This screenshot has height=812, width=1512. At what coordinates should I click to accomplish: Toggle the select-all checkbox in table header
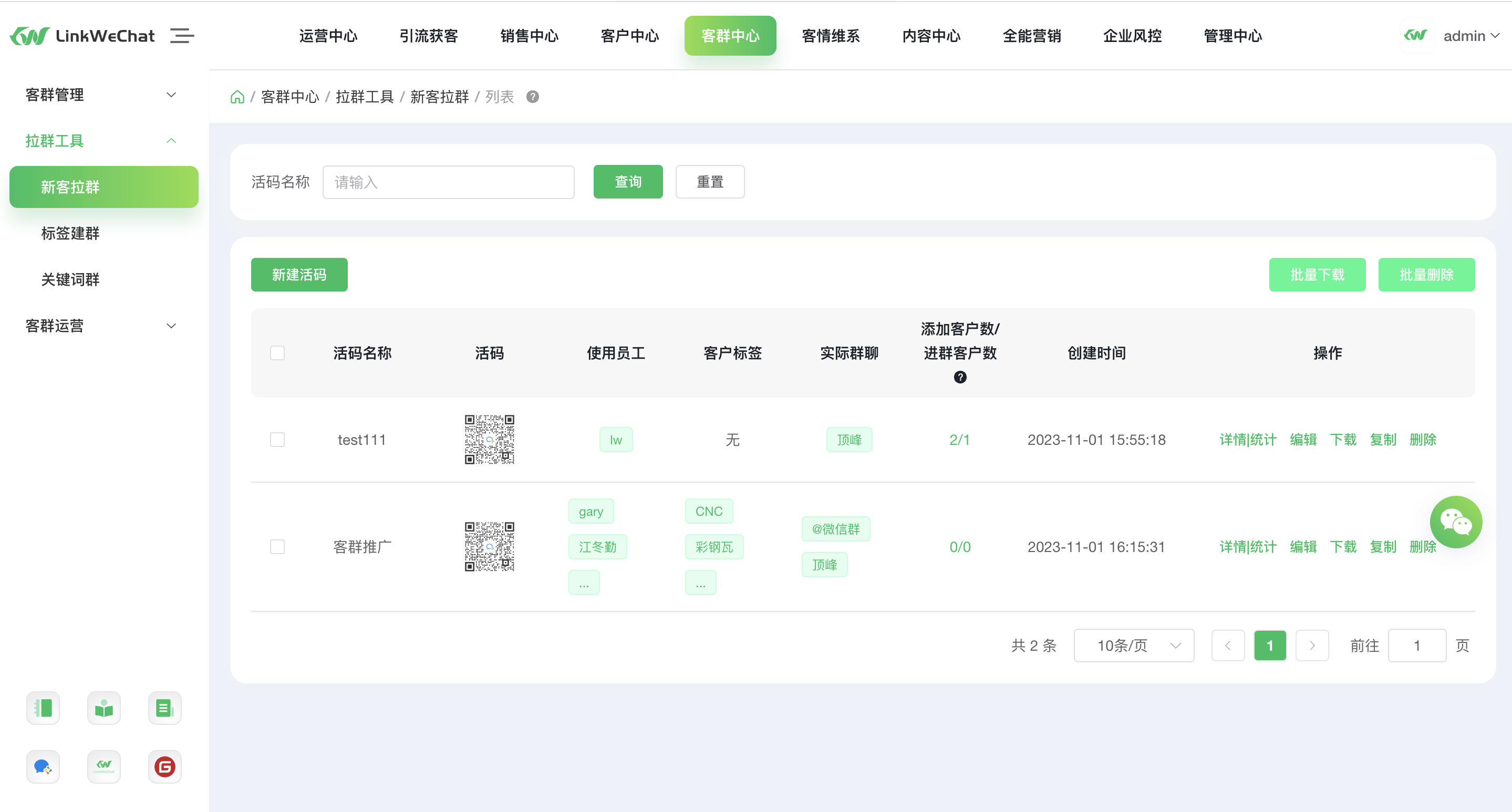277,352
